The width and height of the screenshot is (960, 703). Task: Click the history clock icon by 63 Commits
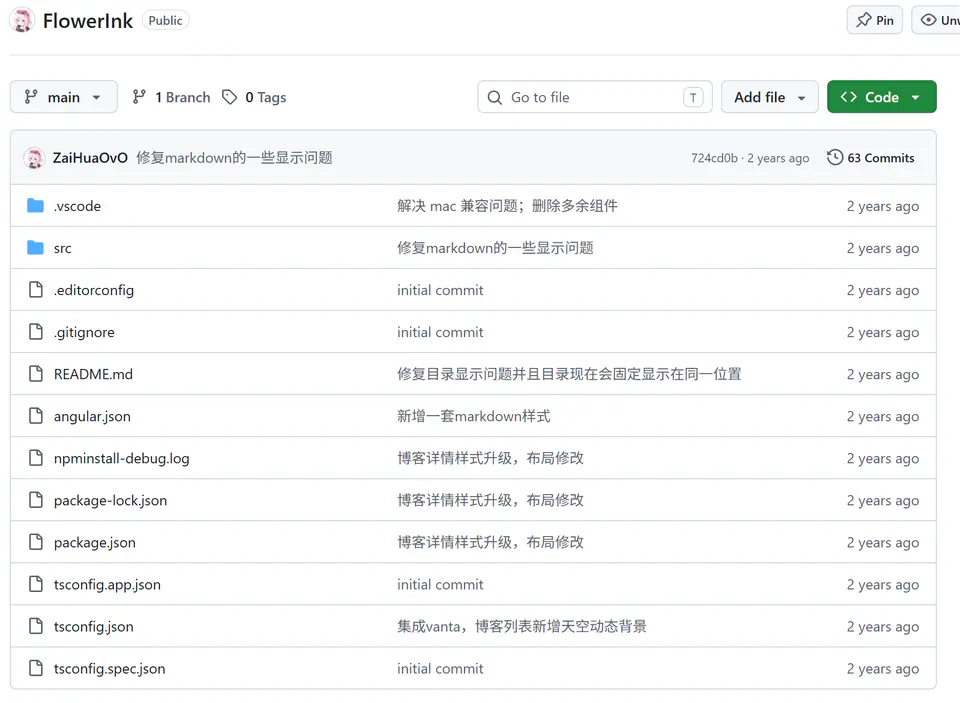(834, 157)
